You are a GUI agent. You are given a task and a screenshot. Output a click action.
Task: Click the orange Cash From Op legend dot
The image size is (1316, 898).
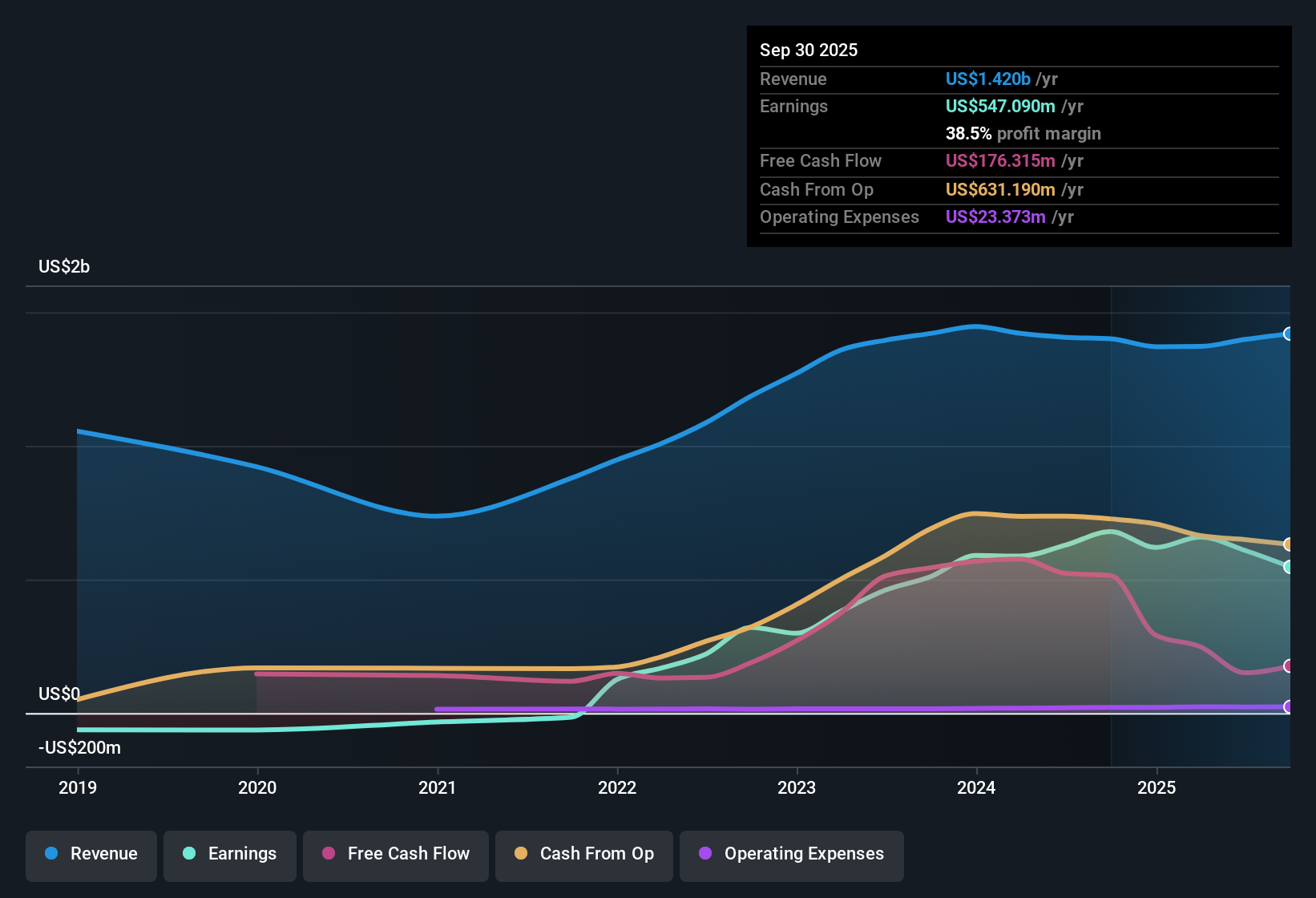(520, 854)
